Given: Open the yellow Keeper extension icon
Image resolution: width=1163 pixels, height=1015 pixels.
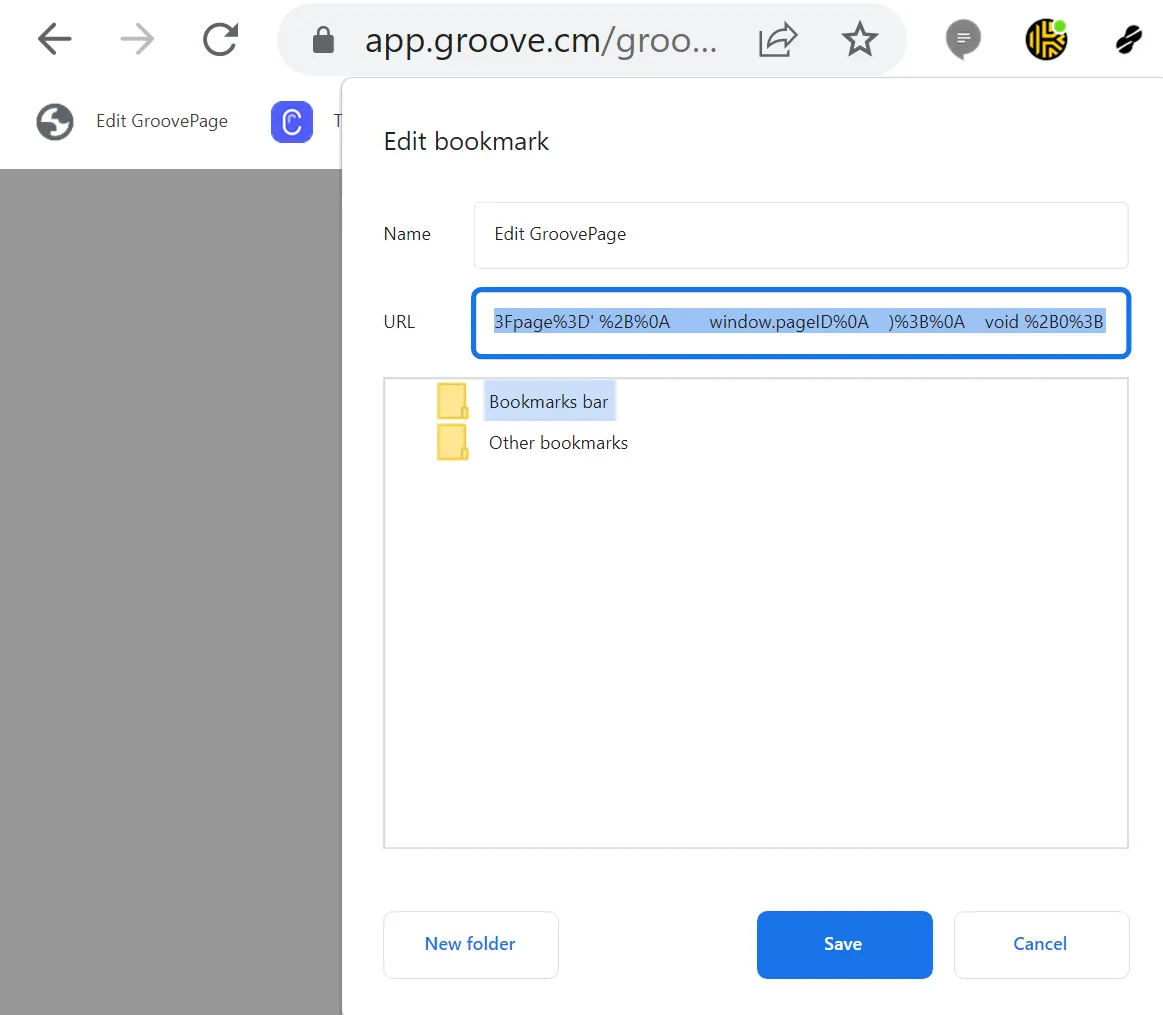Looking at the screenshot, I should 1047,39.
